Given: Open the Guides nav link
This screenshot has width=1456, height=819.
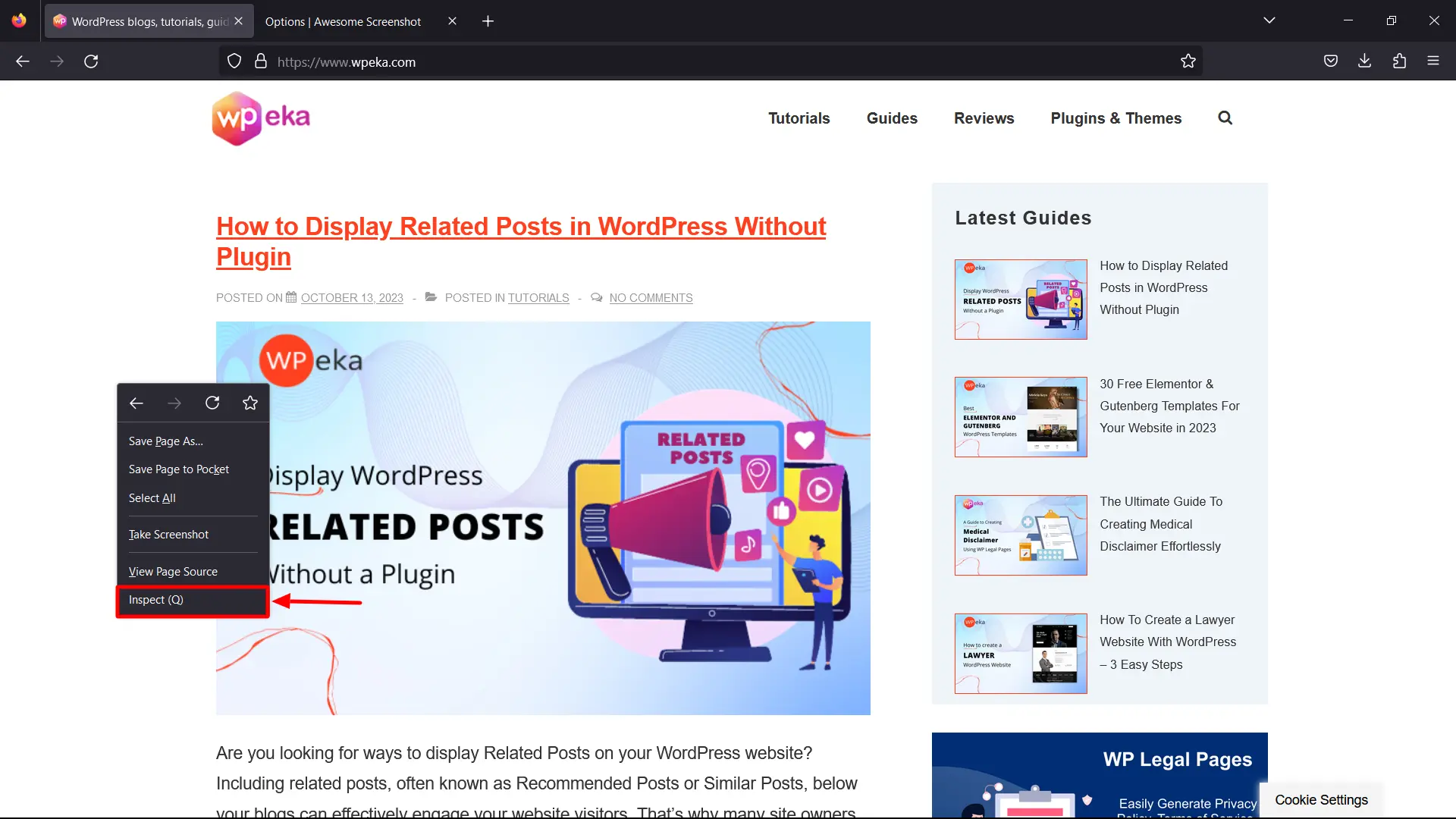Looking at the screenshot, I should (x=892, y=118).
